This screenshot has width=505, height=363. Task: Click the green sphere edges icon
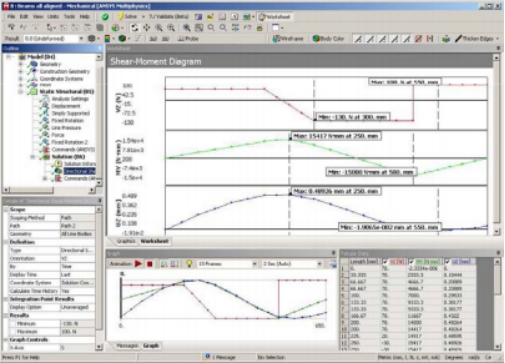click(x=122, y=39)
